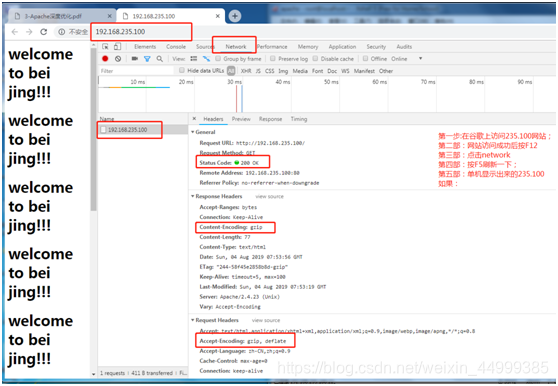Click the Name column header
The width and height of the screenshot is (558, 386).
(x=107, y=119)
